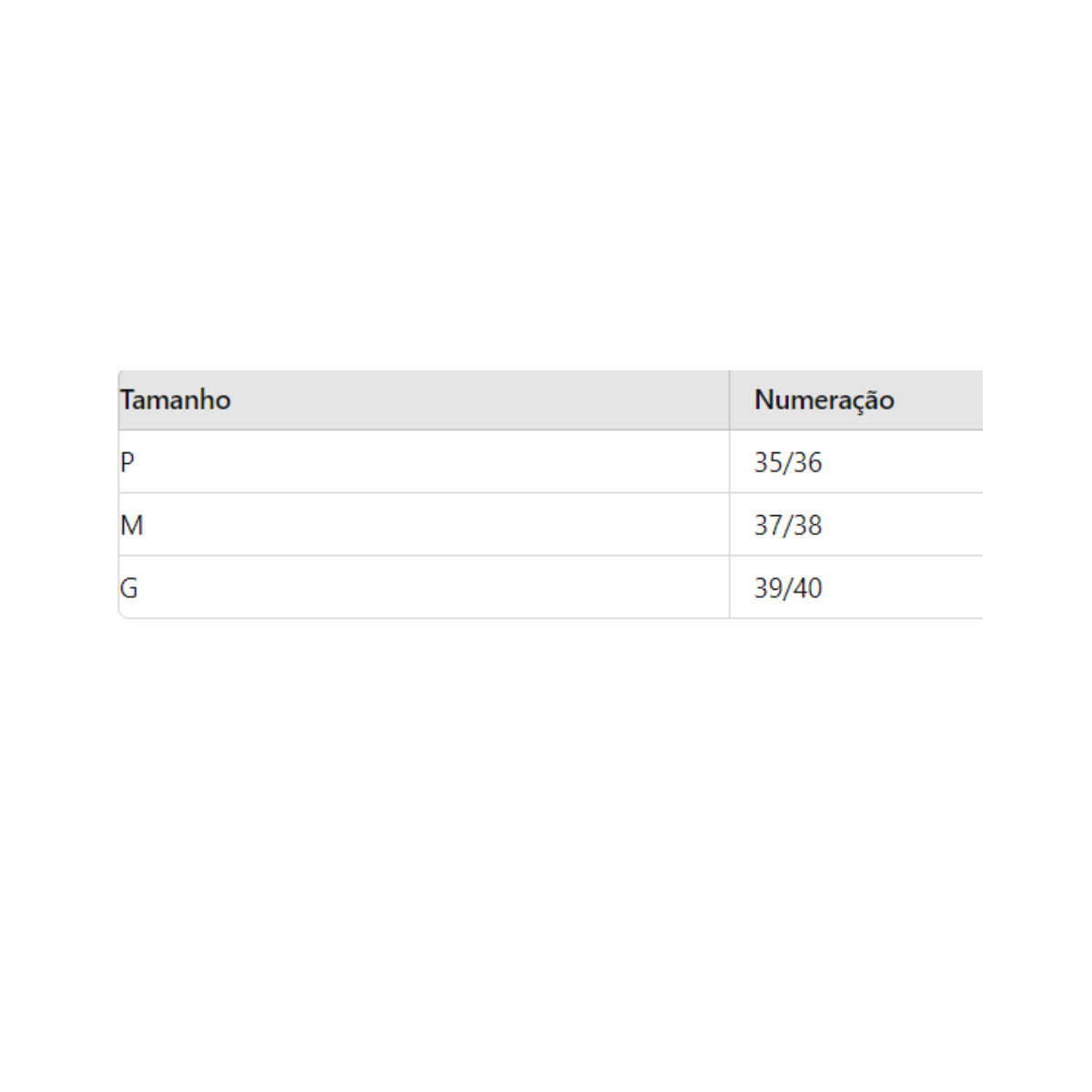Click the 39/40 numbering value
Screen dimensions: 1092x1092
click(787, 588)
